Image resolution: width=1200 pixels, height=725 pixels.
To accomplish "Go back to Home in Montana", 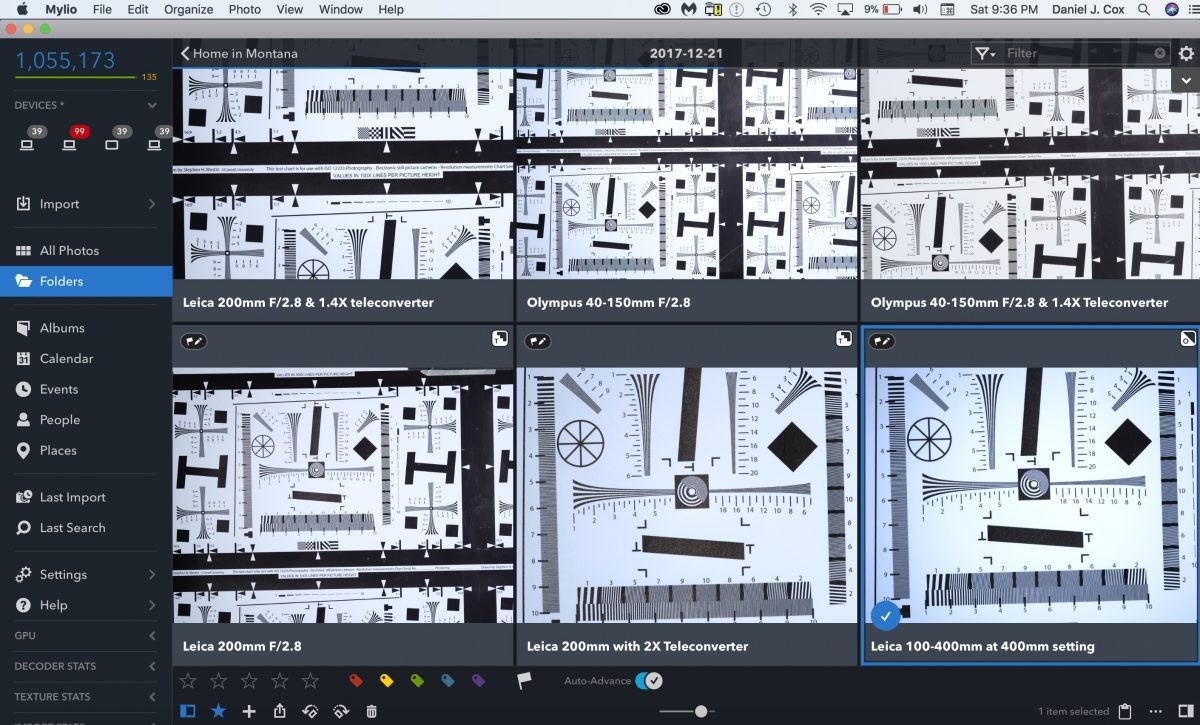I will tap(239, 53).
